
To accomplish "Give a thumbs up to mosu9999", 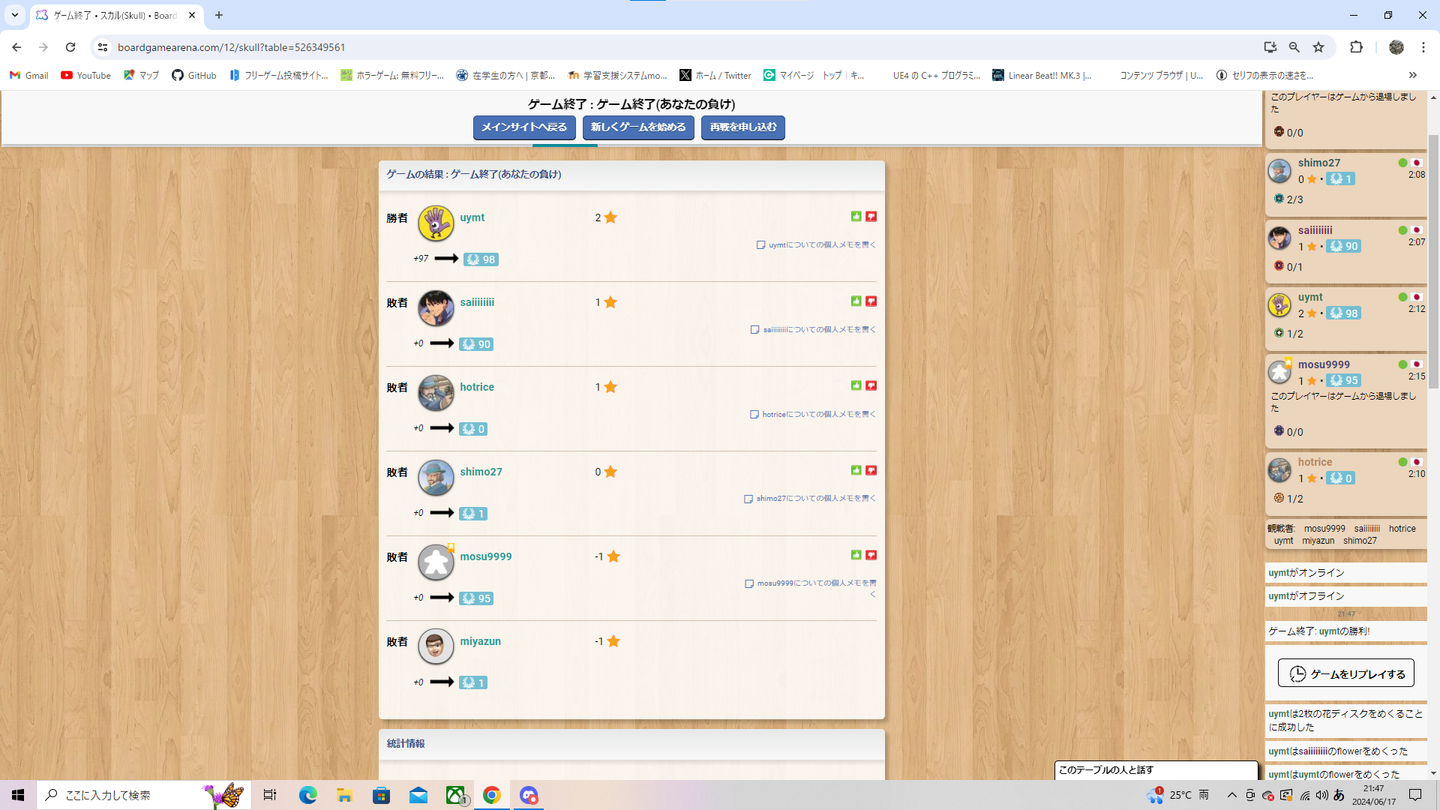I will (856, 555).
